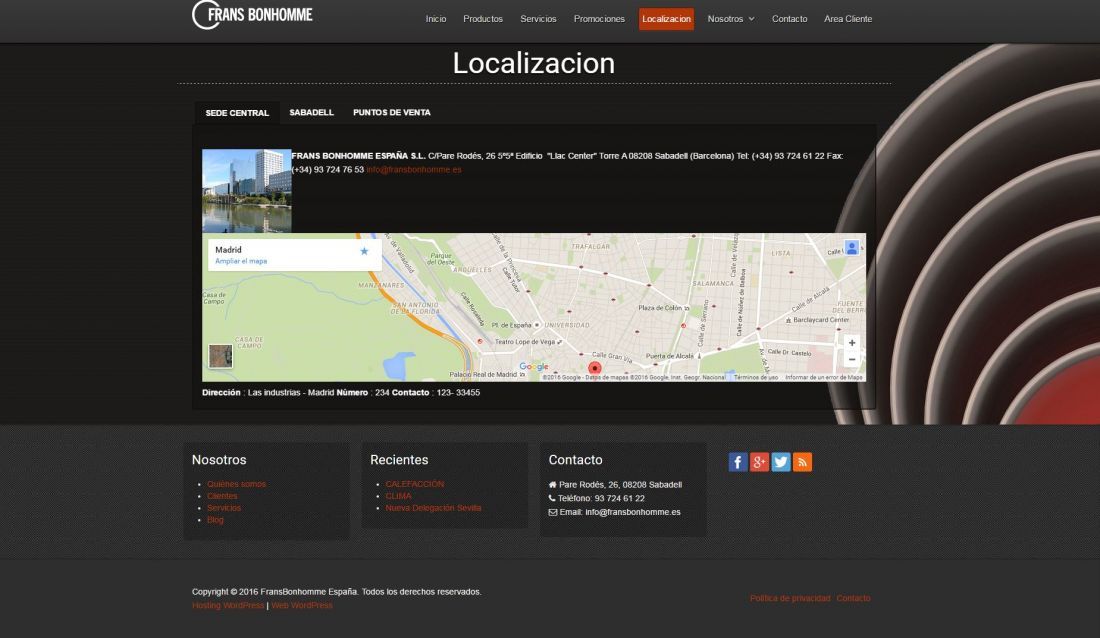This screenshot has width=1100, height=638.
Task: Open Blog footer link
Action: tap(215, 520)
